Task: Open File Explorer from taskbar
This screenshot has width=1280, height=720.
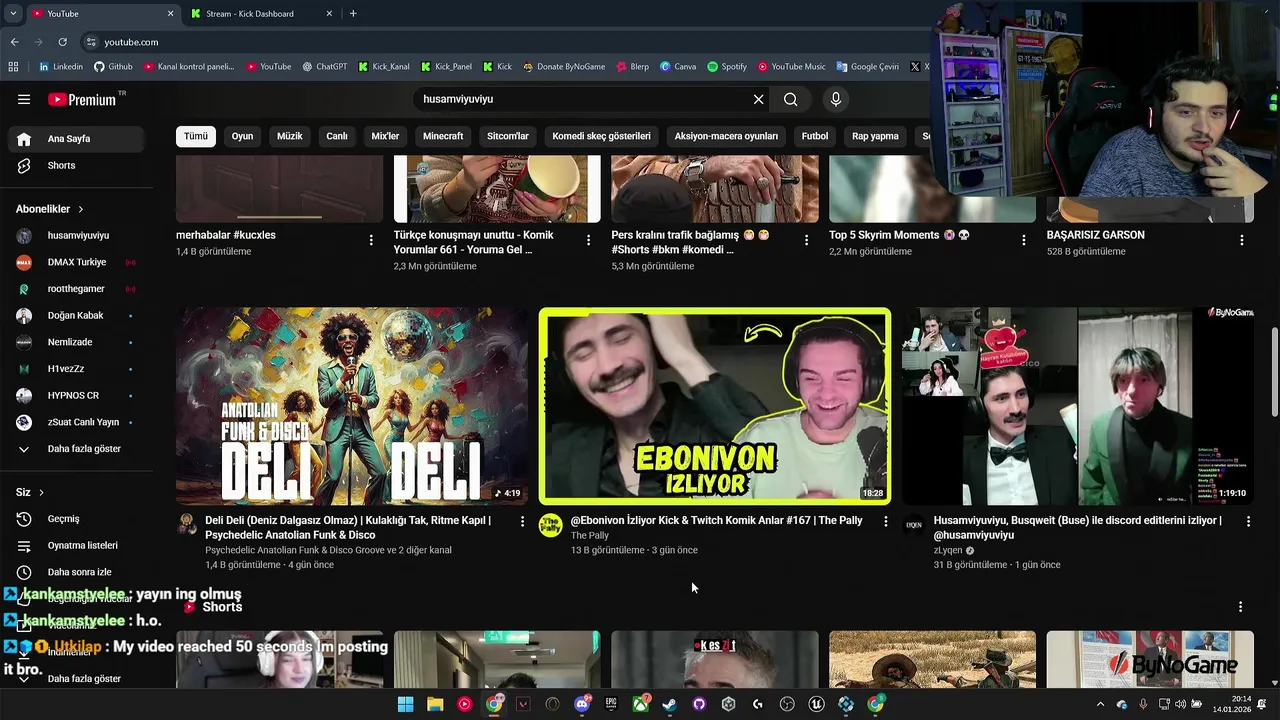Action: [435, 704]
